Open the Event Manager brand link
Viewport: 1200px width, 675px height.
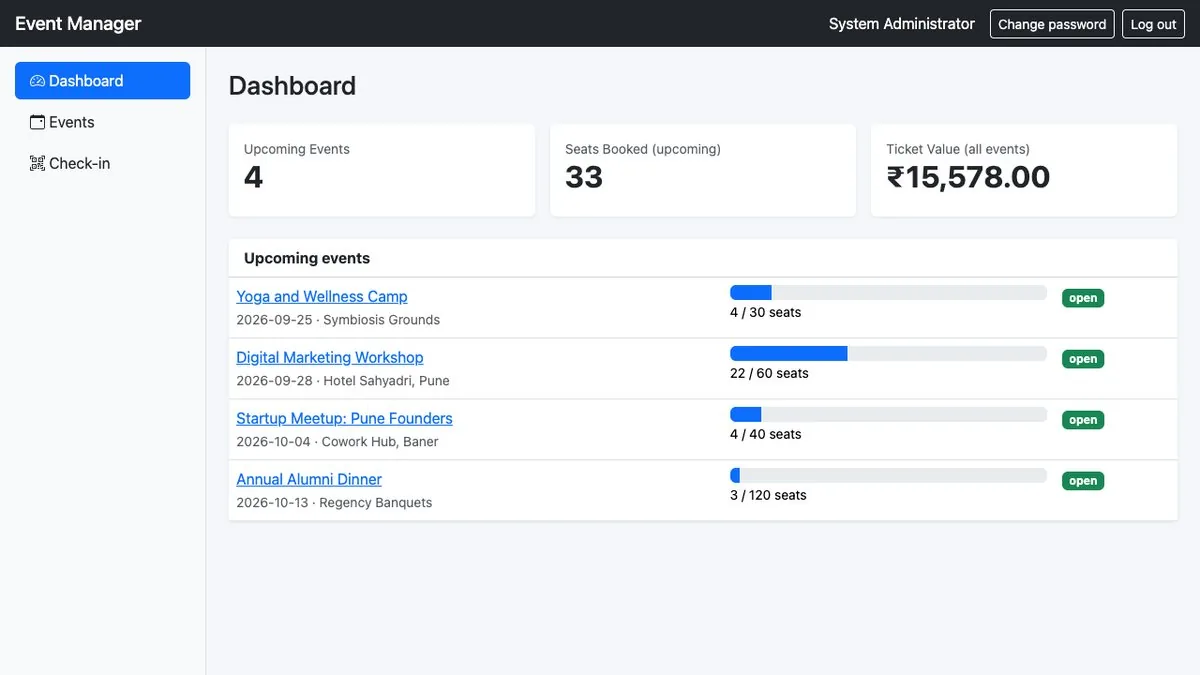tap(78, 23)
